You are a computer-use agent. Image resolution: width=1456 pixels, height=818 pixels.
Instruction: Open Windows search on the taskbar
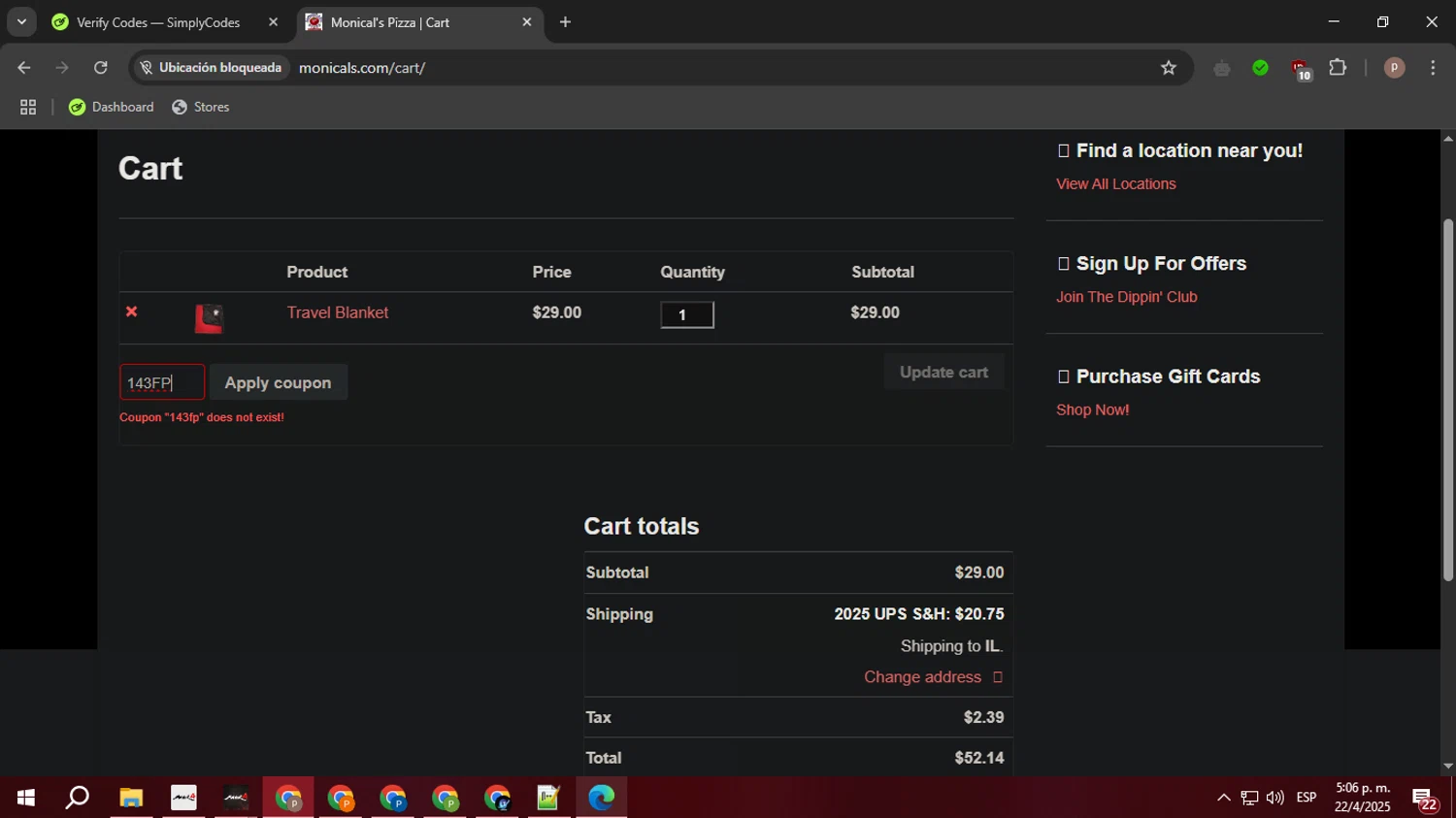[x=78, y=798]
